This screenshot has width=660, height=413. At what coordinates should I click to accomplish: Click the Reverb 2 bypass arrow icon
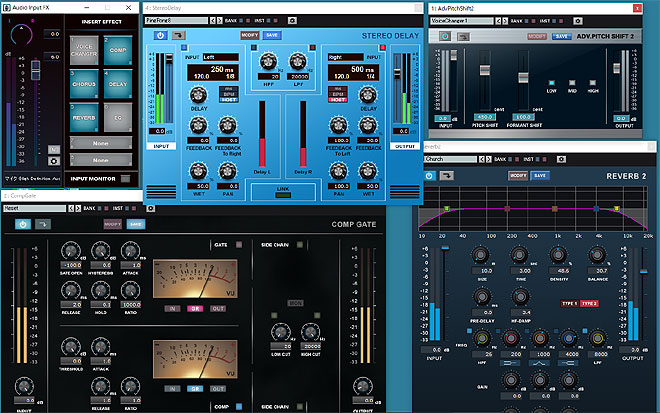(x=447, y=176)
